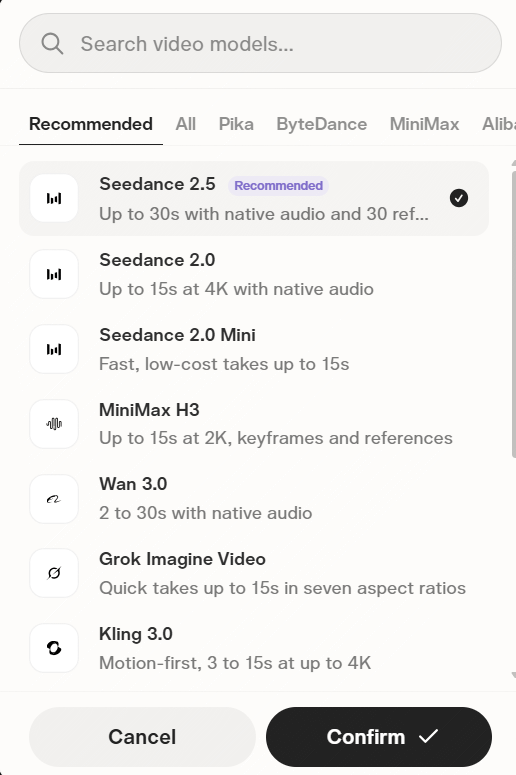Click the Seedance 2.0 model icon
The height and width of the screenshot is (775, 516).
coord(54,274)
